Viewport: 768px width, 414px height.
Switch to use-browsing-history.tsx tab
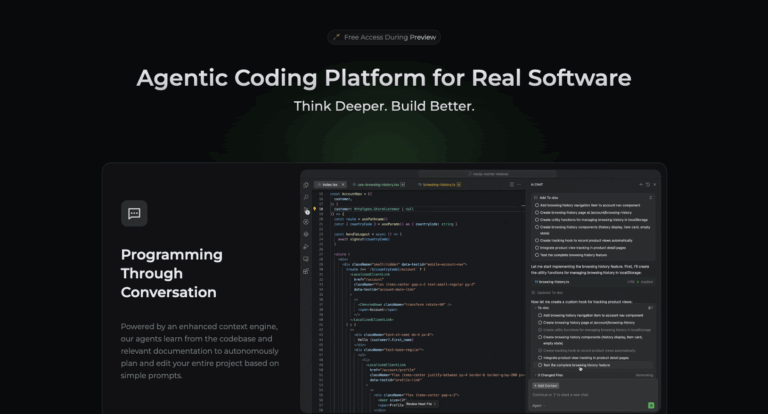(x=378, y=185)
